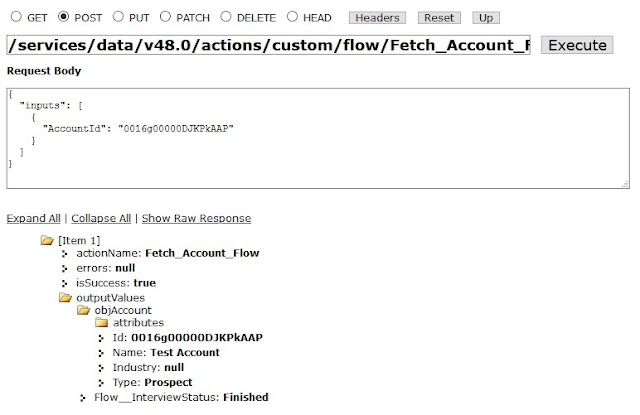This screenshot has height=415, width=640.
Task: Click inside the Request Body text area
Action: point(318,138)
